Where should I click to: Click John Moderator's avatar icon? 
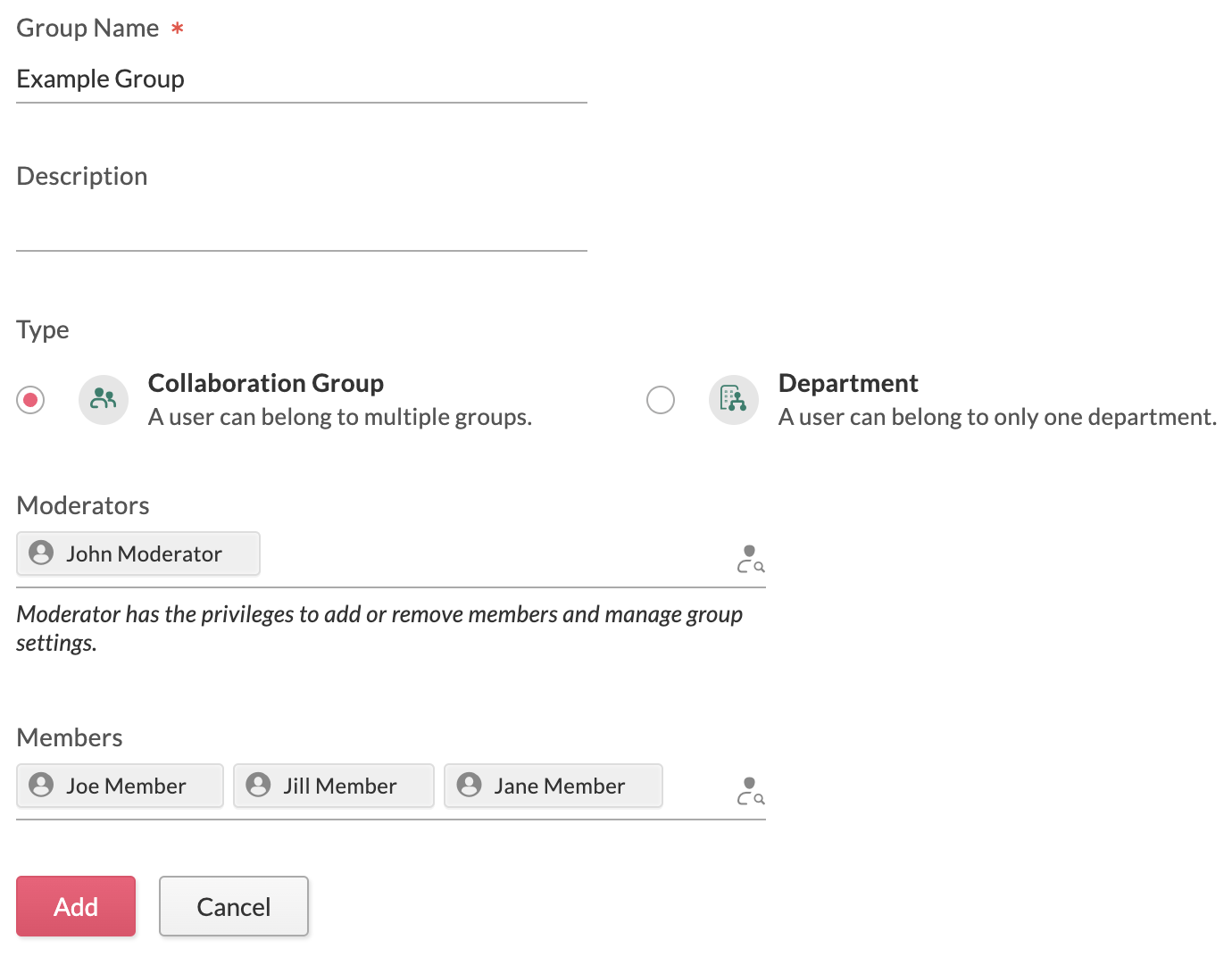[x=40, y=553]
